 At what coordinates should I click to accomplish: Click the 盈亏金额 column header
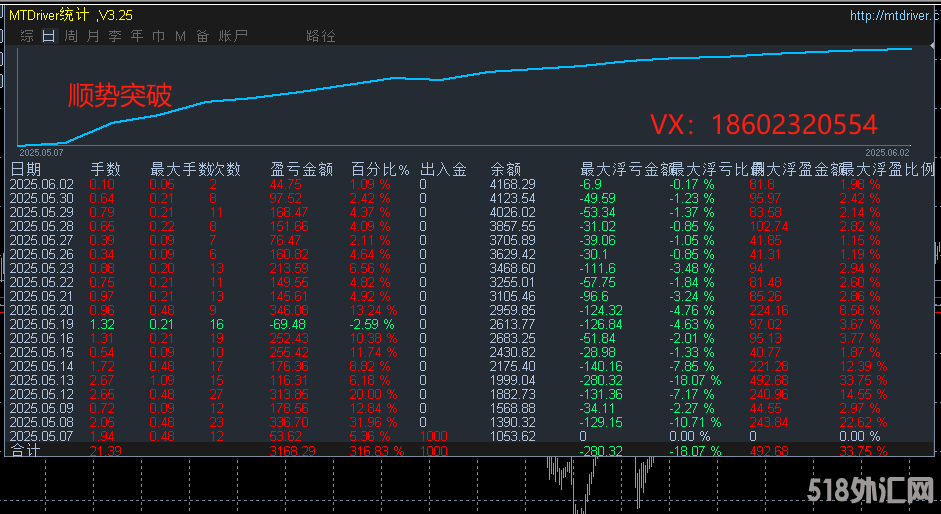302,170
